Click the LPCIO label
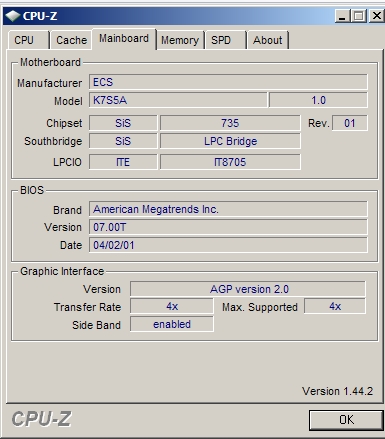The width and height of the screenshot is (385, 439). (x=67, y=162)
